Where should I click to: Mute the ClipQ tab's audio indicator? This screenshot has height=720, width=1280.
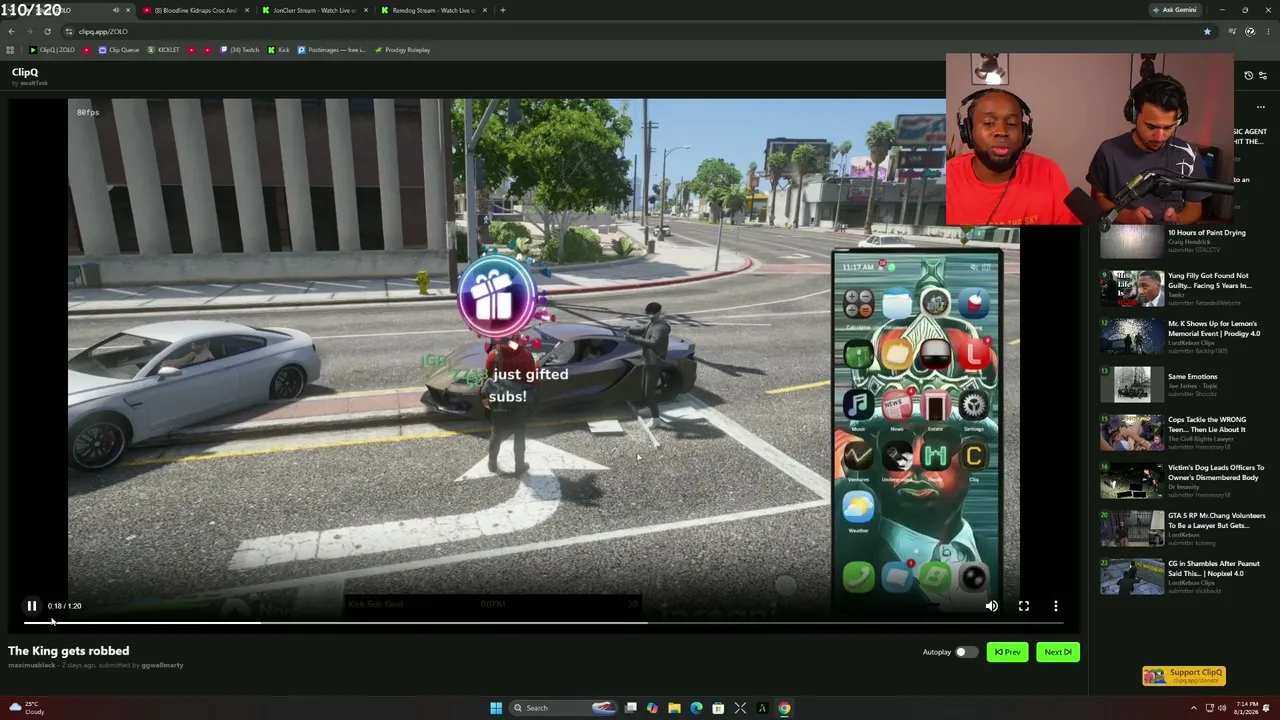point(115,10)
